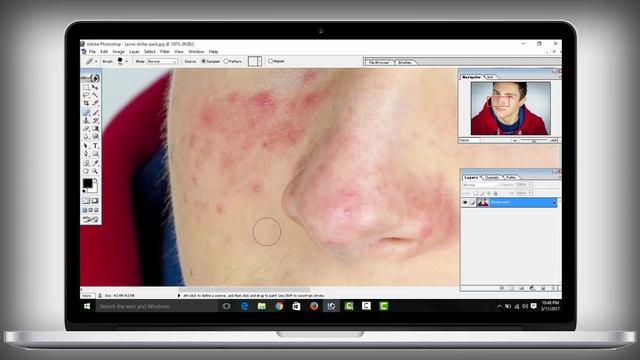Enable the Aligned checkbox
Screen dimensions: 640x360
point(270,61)
